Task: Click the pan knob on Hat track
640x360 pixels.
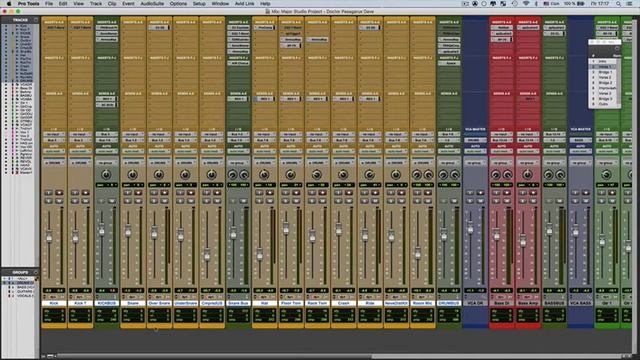Action: (264, 175)
